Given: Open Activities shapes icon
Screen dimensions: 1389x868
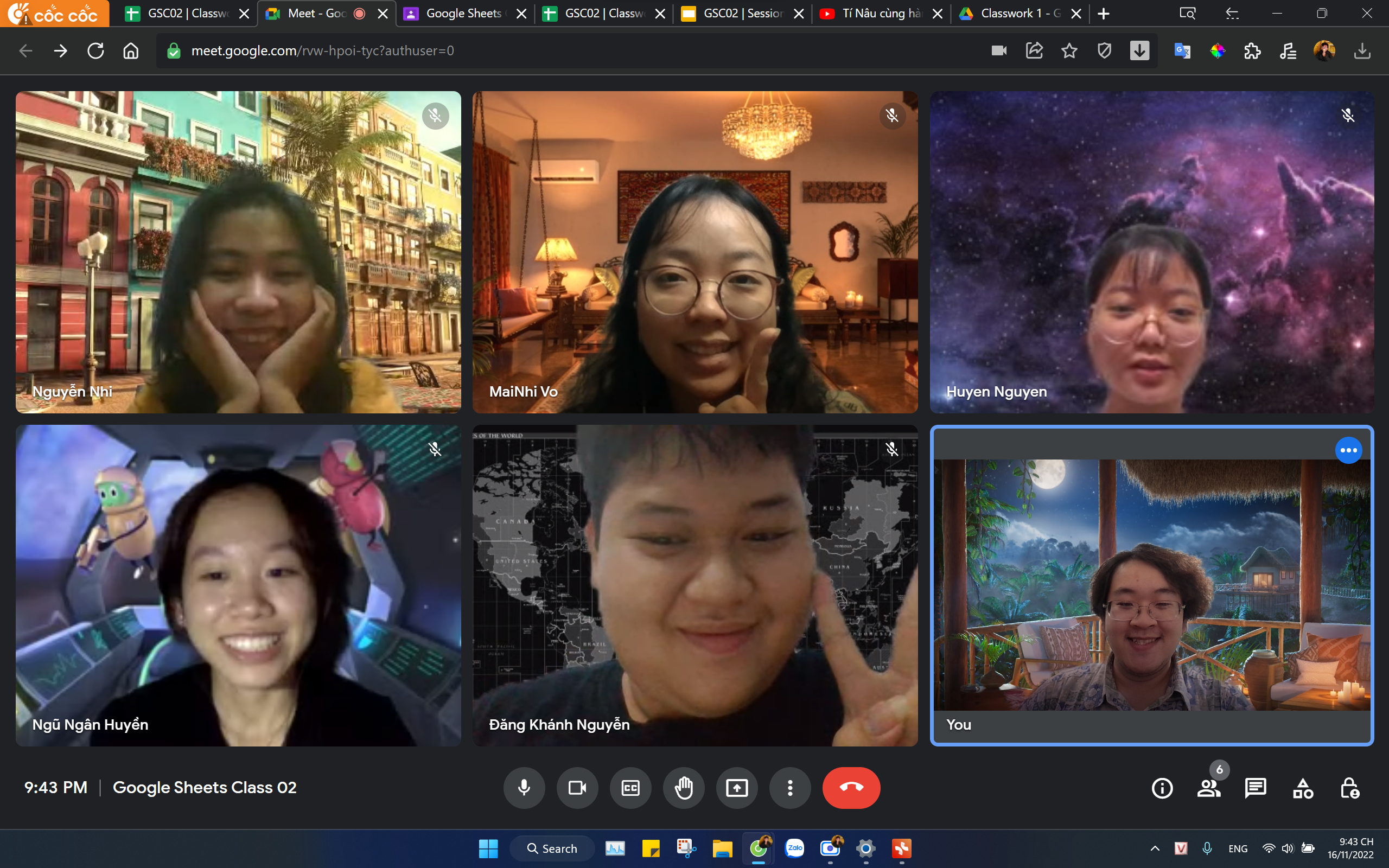Looking at the screenshot, I should tap(1302, 788).
